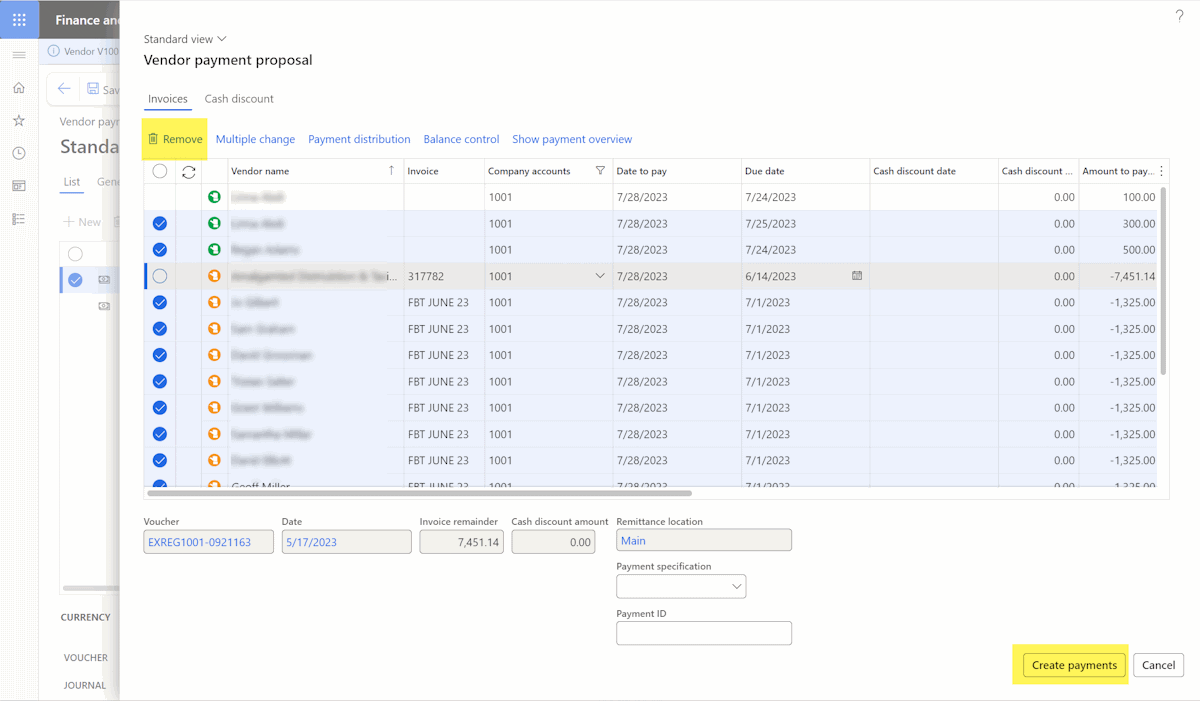This screenshot has width=1200, height=701.
Task: Click the Company accounts filter icon
Action: pyautogui.click(x=600, y=171)
